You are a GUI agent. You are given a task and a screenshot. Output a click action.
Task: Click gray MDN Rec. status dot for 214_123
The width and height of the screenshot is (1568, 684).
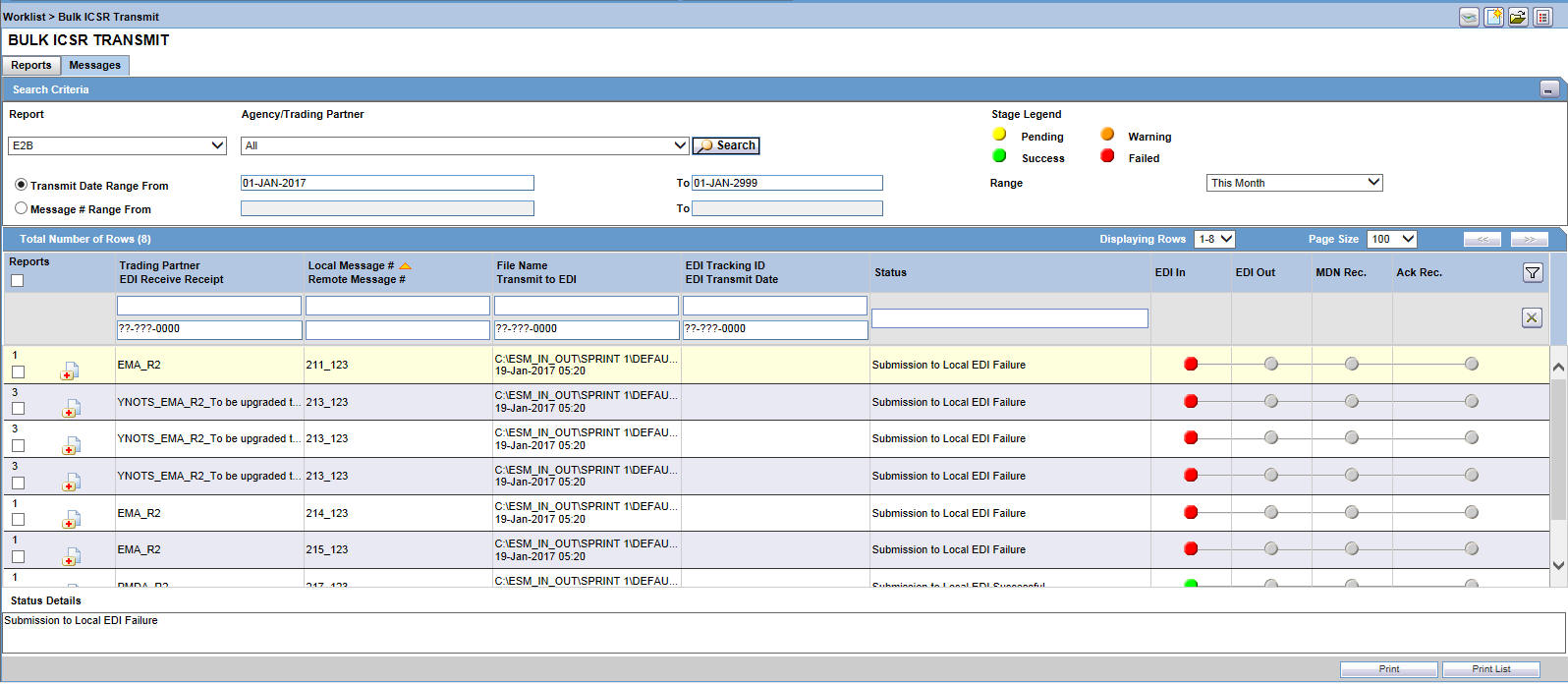pyautogui.click(x=1352, y=512)
